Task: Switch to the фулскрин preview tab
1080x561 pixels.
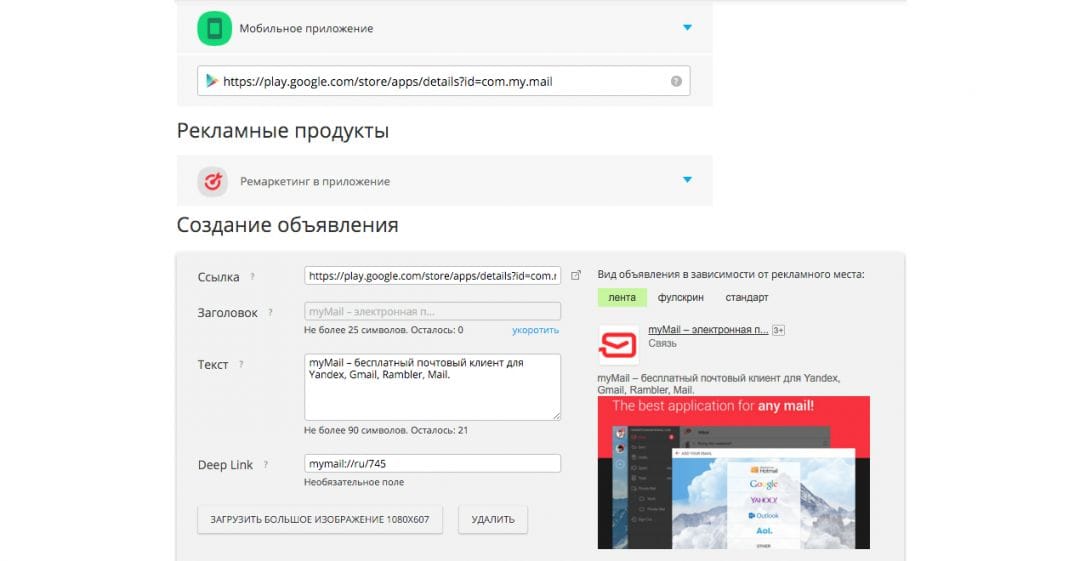Action: (x=681, y=297)
